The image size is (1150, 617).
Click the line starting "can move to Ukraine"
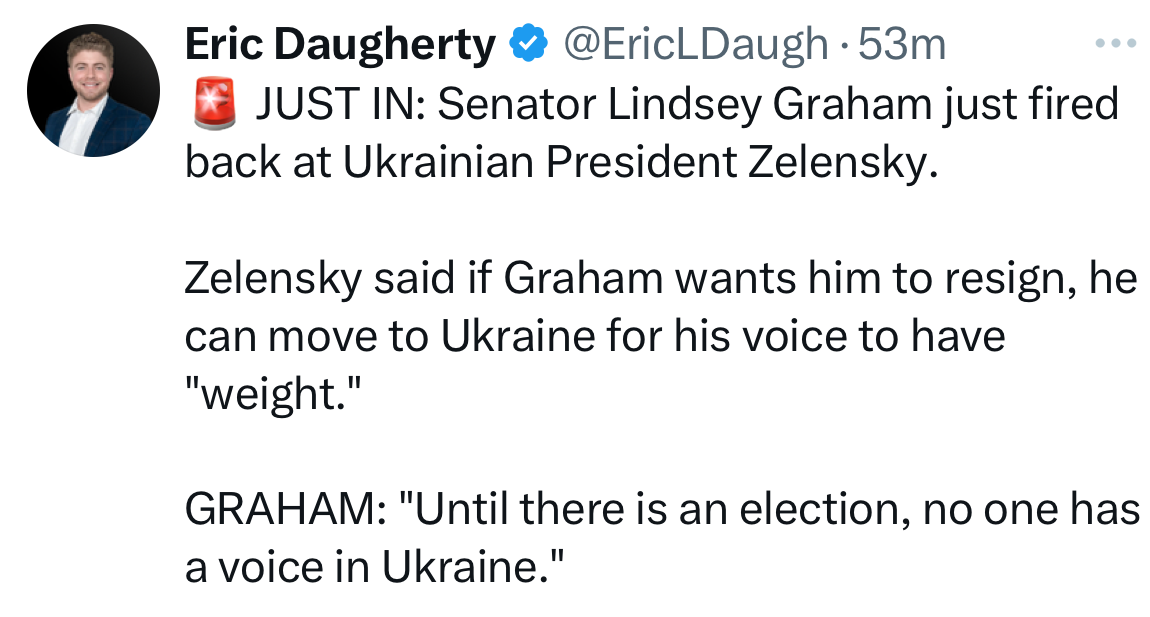[594, 337]
